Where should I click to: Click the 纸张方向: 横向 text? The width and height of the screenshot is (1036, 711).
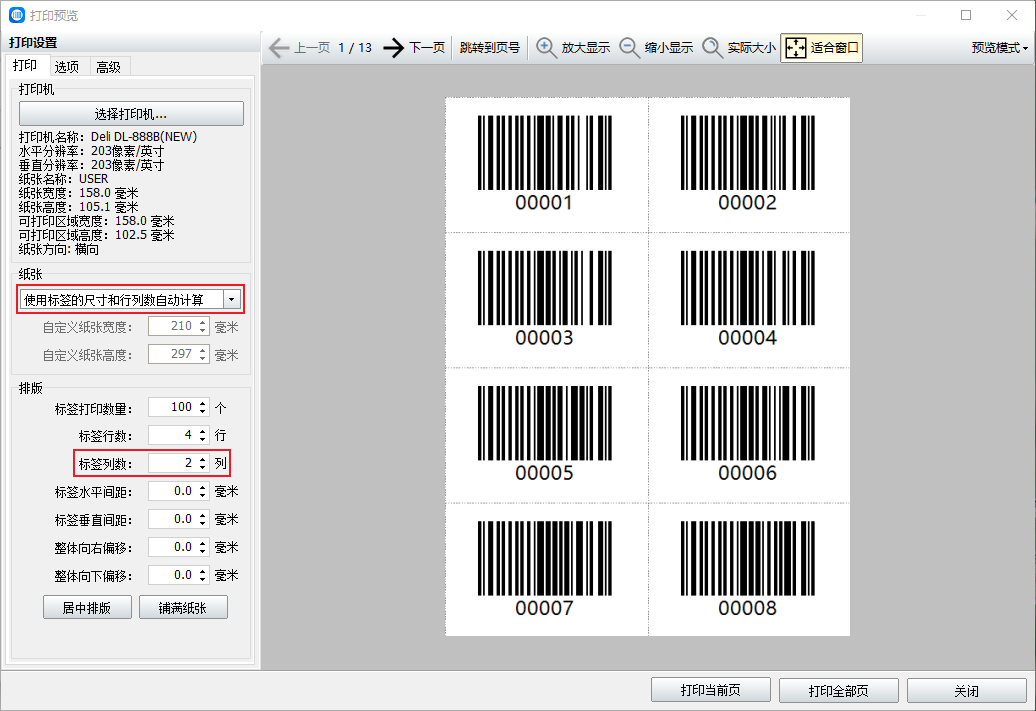[59, 249]
